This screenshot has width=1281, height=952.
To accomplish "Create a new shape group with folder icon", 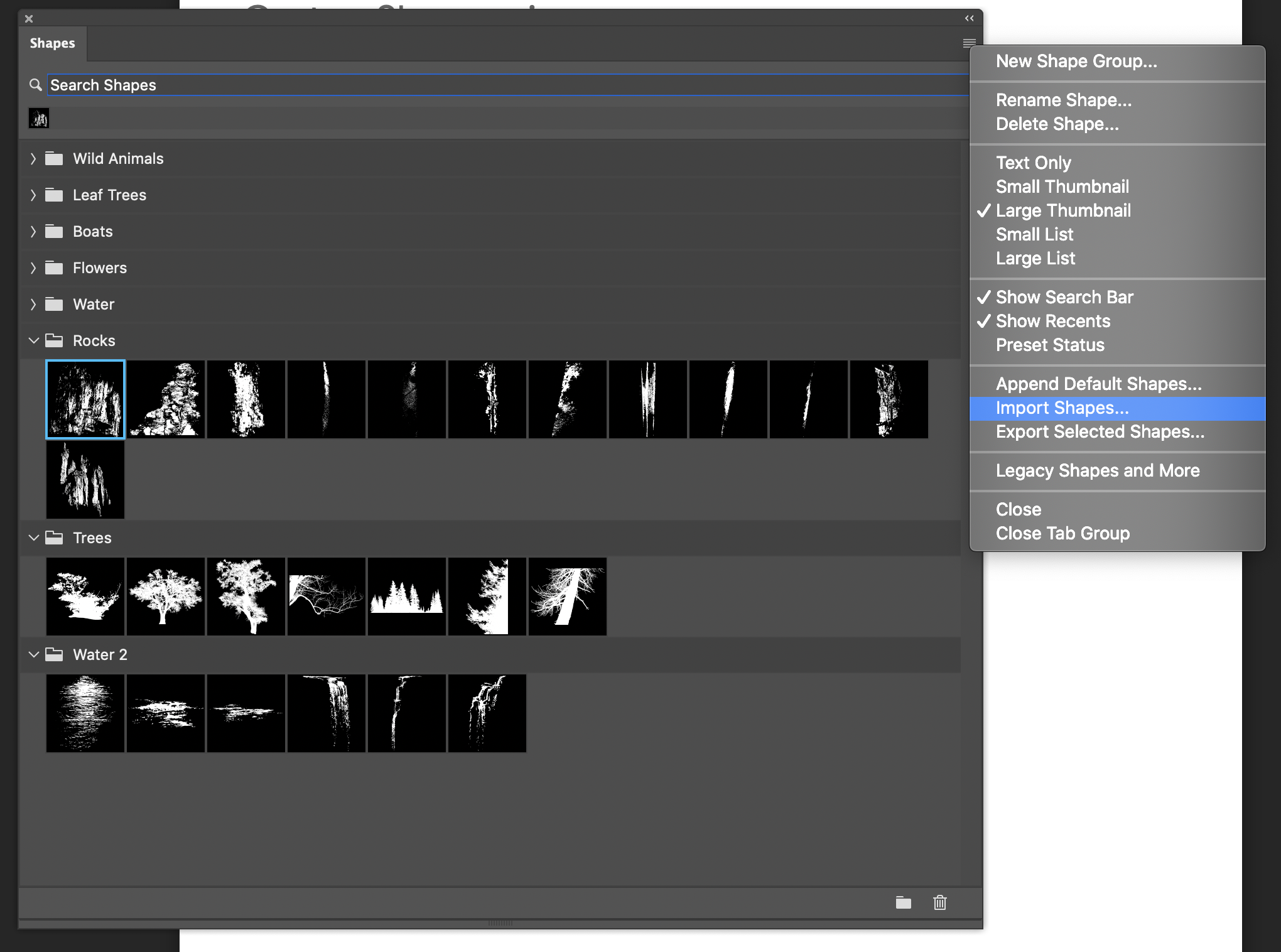I will tap(904, 902).
